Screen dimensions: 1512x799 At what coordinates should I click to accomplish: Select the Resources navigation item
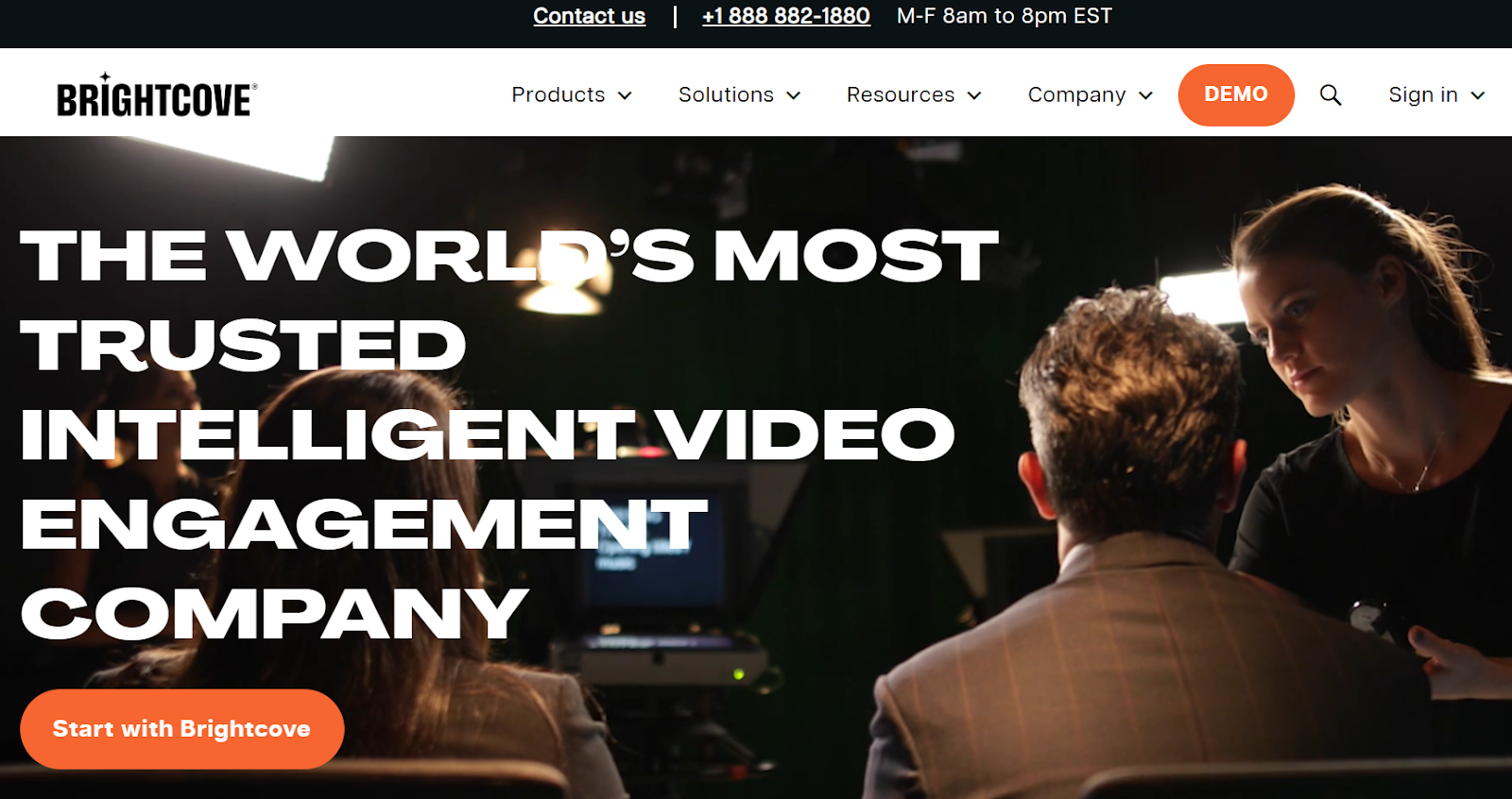[x=900, y=95]
